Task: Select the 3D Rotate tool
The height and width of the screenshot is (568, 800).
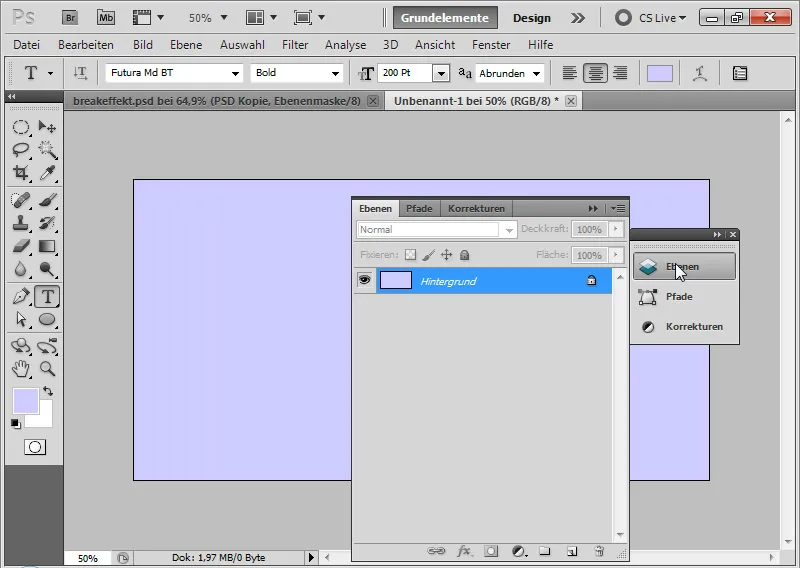Action: click(21, 346)
